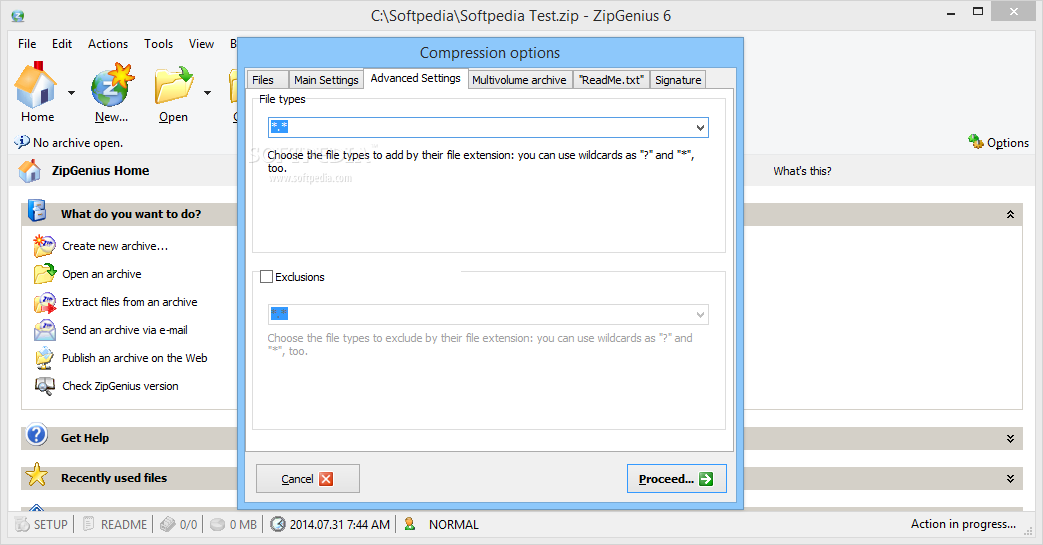Open the Exclusions combo box dropdown arrow
Image resolution: width=1043 pixels, height=545 pixels.
pyautogui.click(x=700, y=315)
